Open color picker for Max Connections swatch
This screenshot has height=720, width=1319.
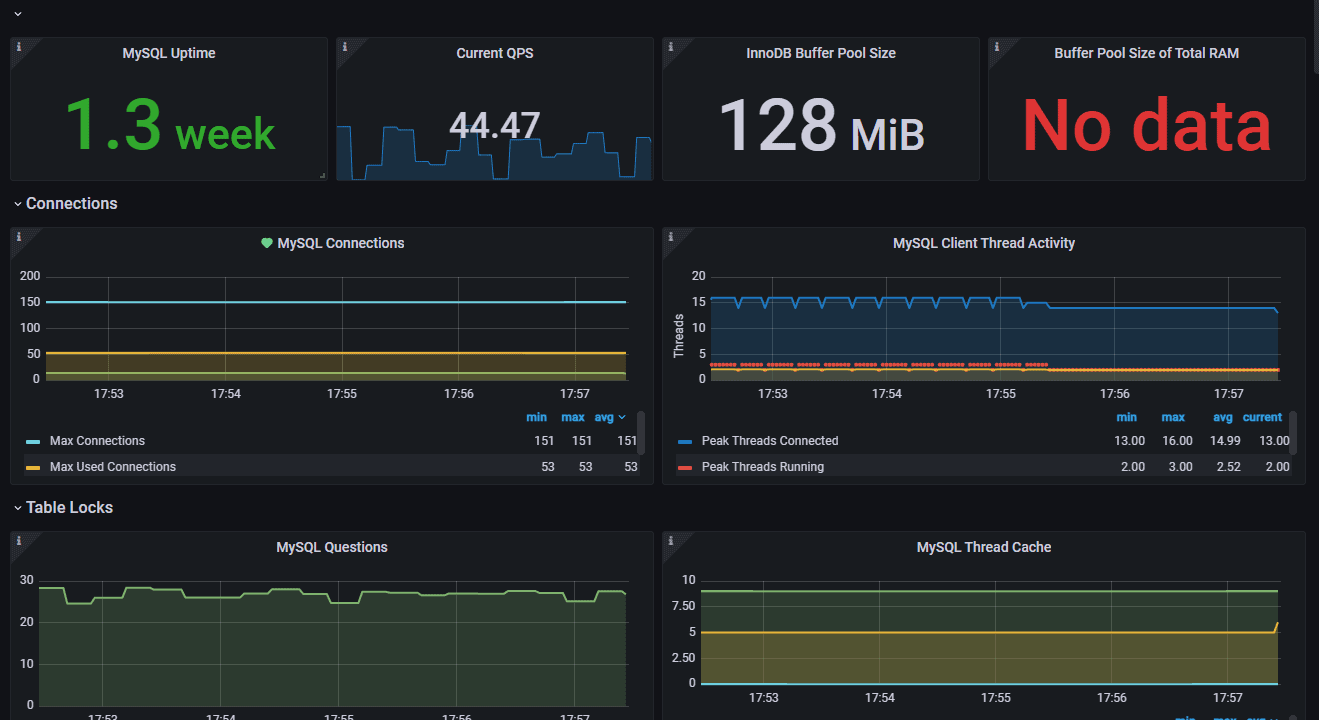pos(33,441)
